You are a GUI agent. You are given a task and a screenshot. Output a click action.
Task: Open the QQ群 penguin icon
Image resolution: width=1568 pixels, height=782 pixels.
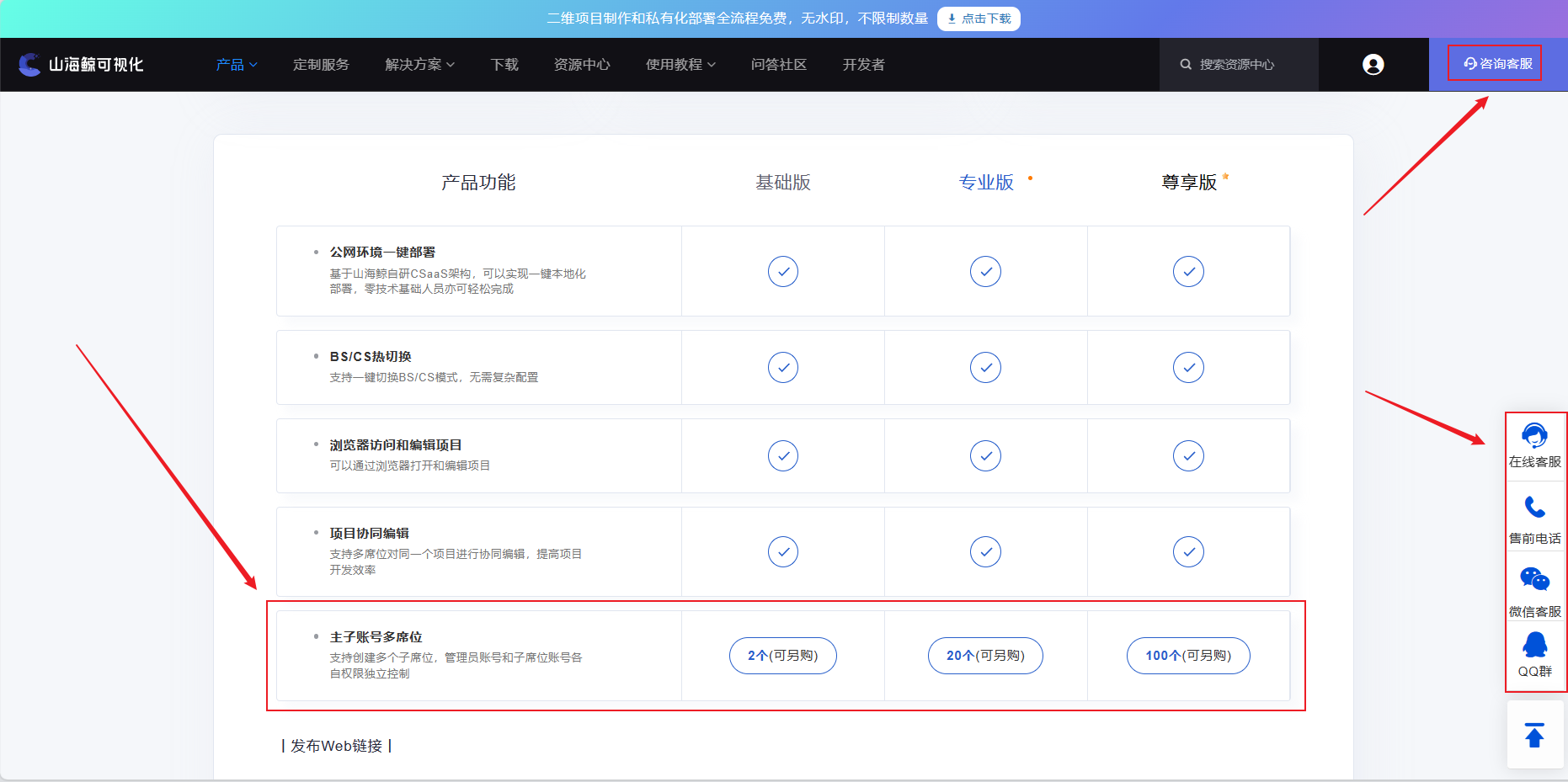click(1534, 646)
